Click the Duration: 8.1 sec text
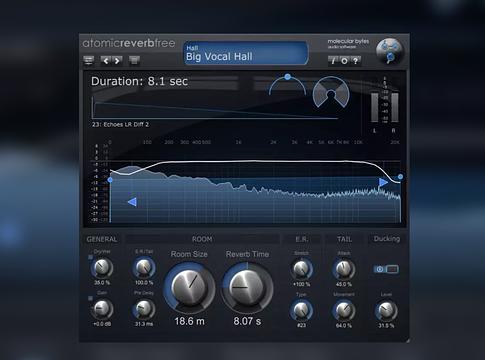This screenshot has height=360, width=485. tap(139, 81)
